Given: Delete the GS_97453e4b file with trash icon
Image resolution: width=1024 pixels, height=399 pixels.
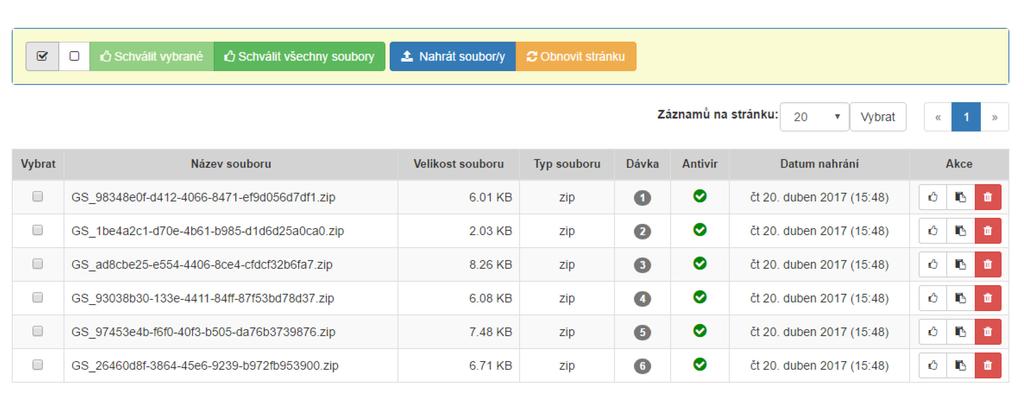Looking at the screenshot, I should click(x=987, y=332).
